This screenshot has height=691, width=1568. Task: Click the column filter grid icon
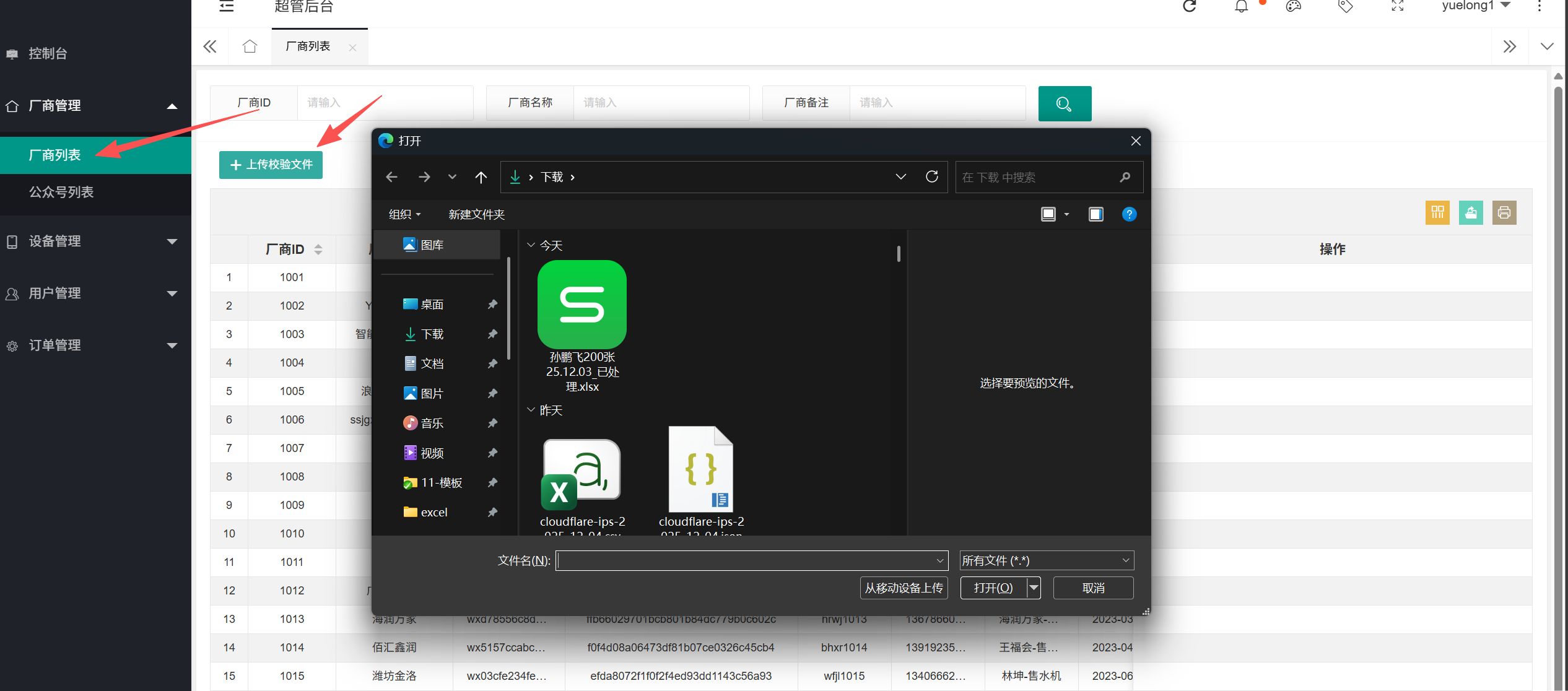tap(1438, 213)
